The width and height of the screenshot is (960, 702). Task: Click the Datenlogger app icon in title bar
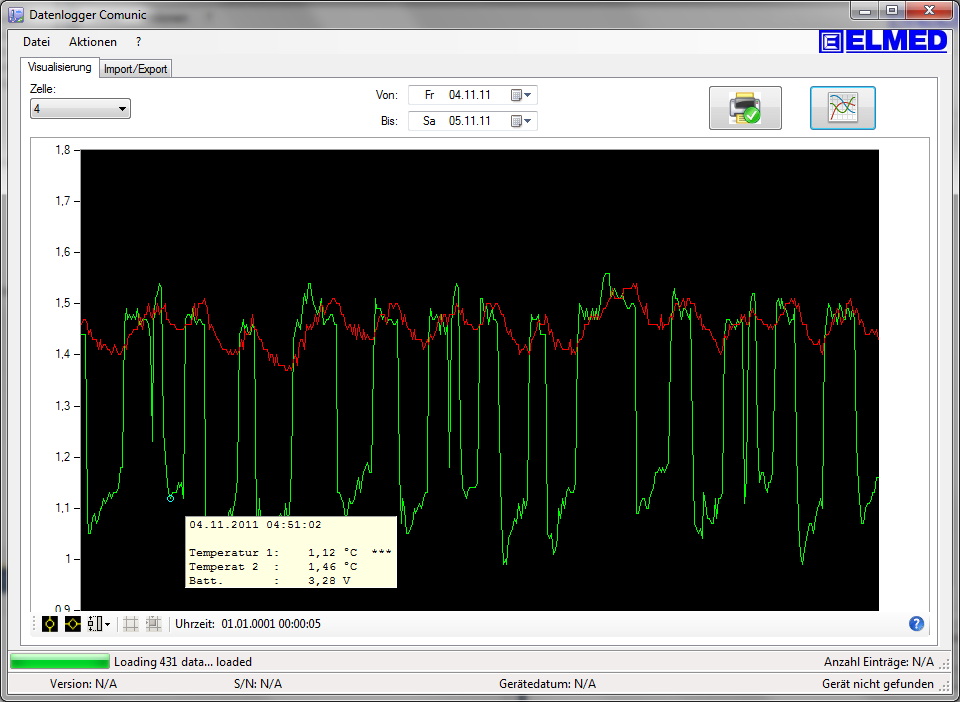point(15,15)
